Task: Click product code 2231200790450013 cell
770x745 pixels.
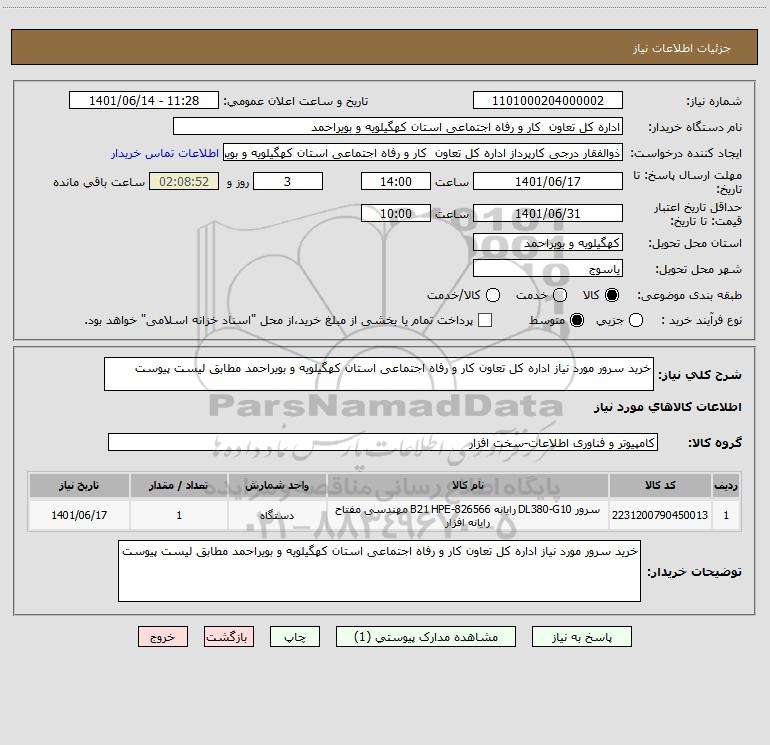Action: [x=660, y=515]
